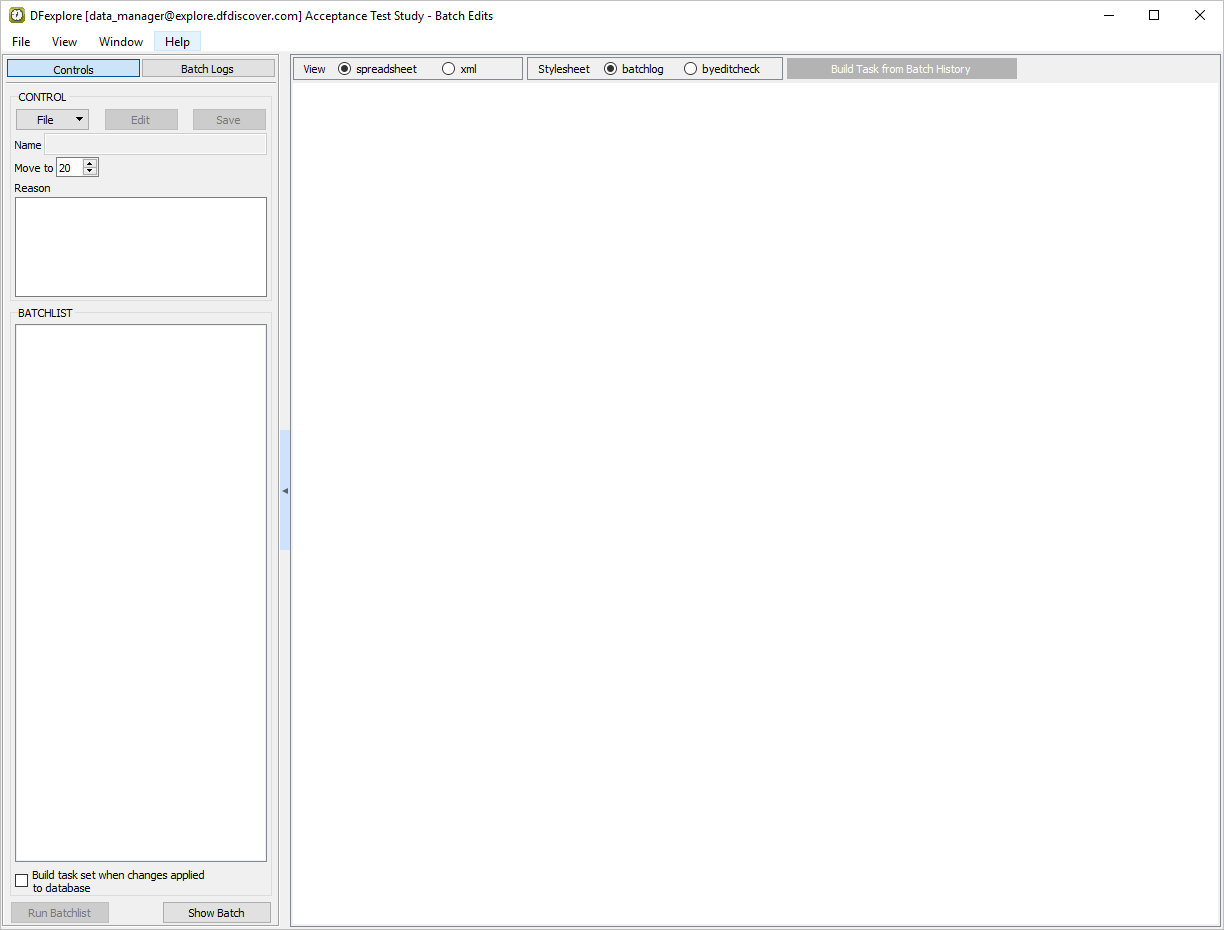Image resolution: width=1224 pixels, height=930 pixels.
Task: Click the Move to number field
Action: click(x=69, y=168)
